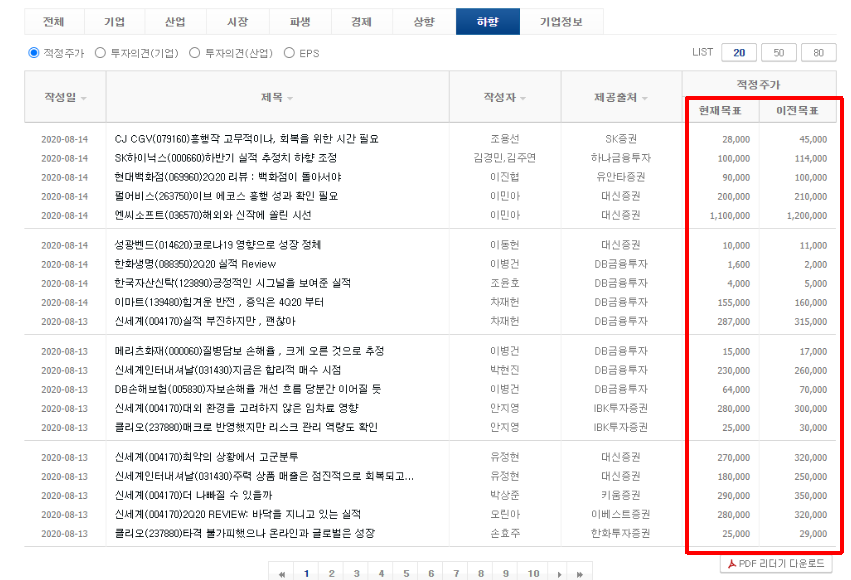Sort by 작성일 column arrow
This screenshot has width=851, height=580.
coord(84,98)
